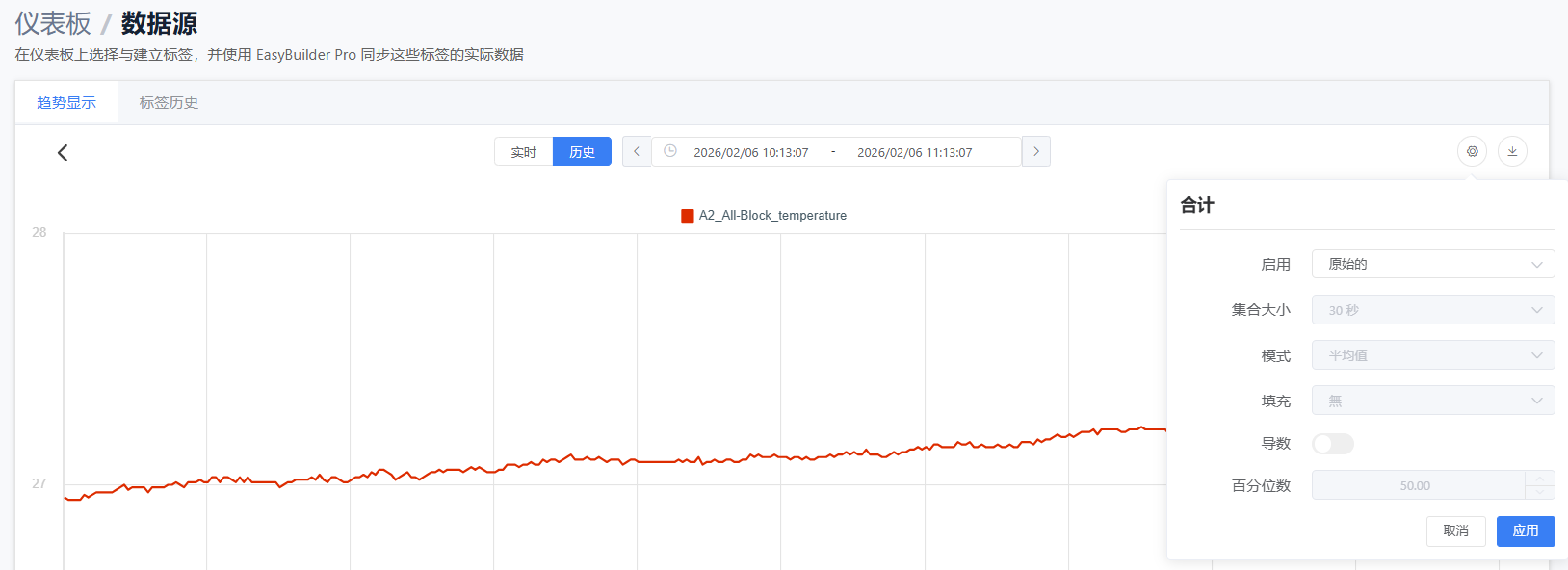Viewport: 1568px width, 570px height.
Task: Click the clock icon in date range
Action: coord(670,151)
